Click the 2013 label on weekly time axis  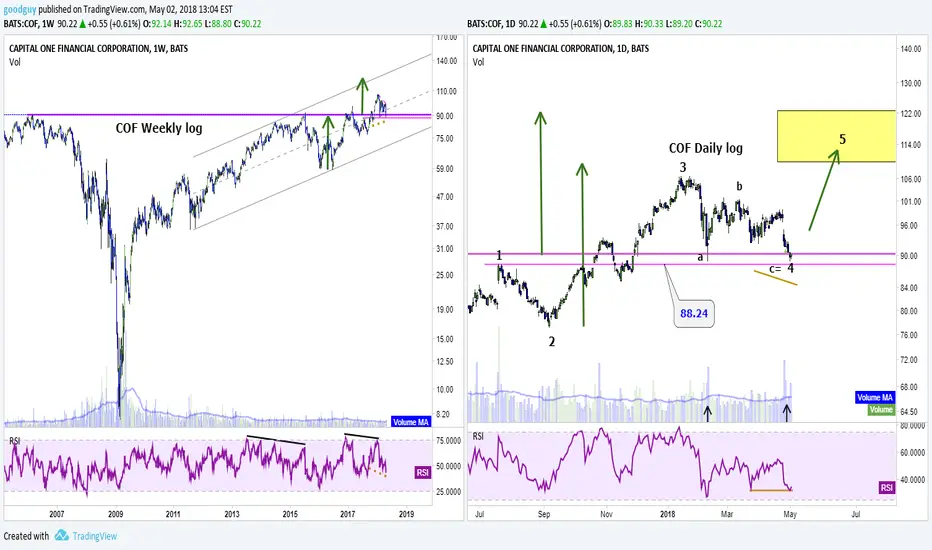pyautogui.click(x=232, y=514)
